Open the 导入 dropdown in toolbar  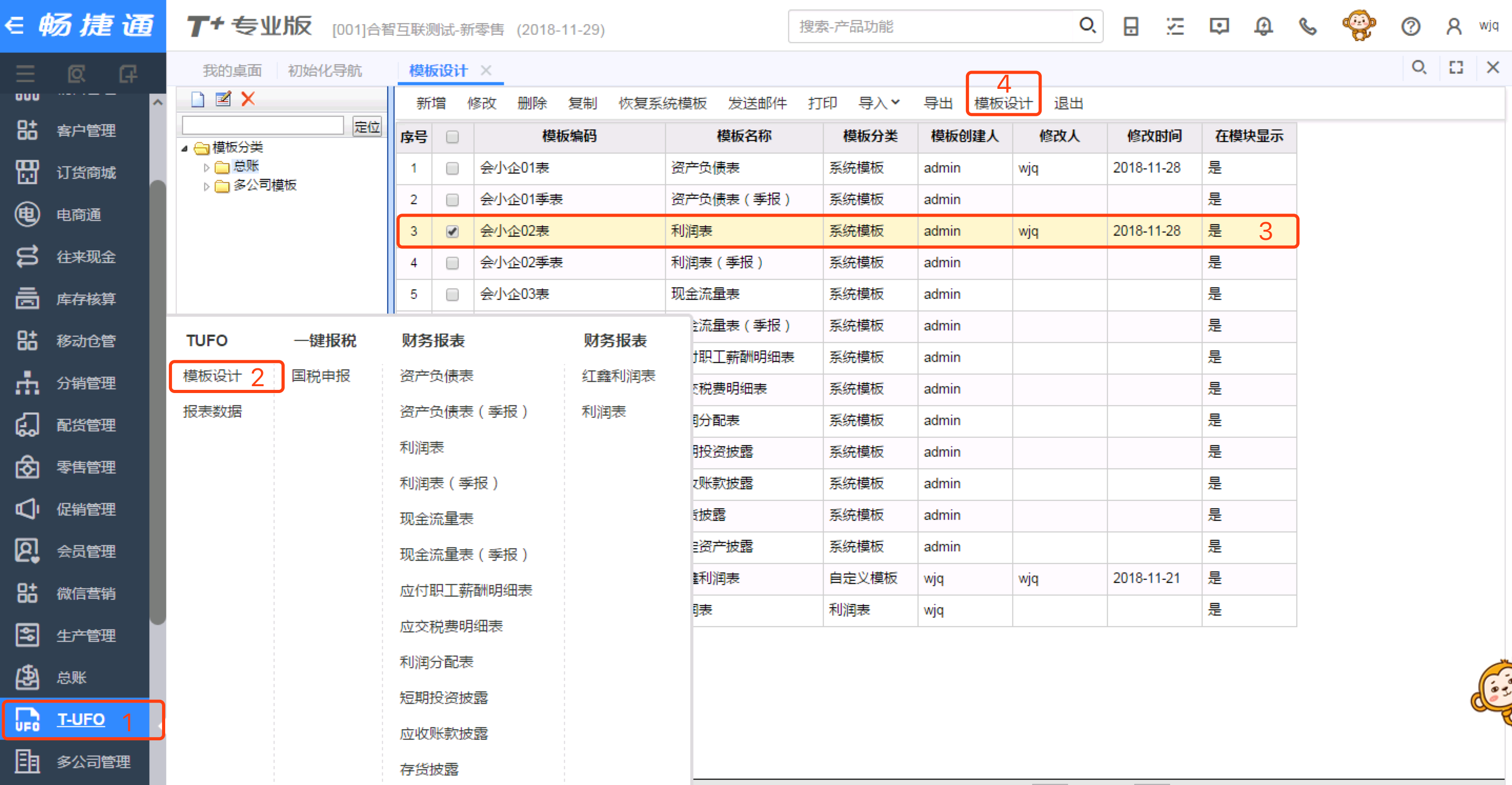pyautogui.click(x=879, y=103)
